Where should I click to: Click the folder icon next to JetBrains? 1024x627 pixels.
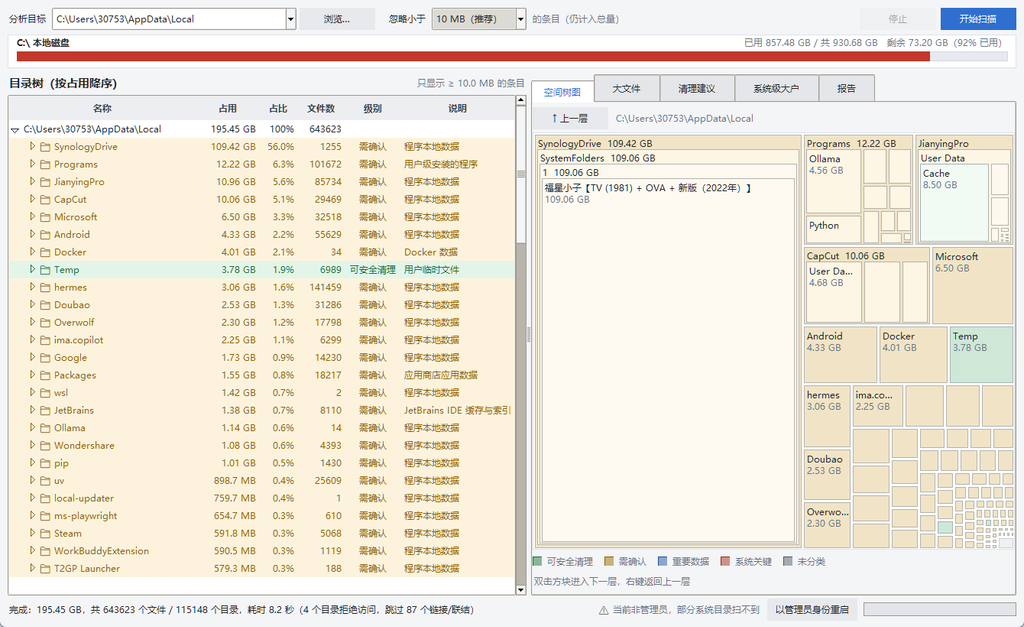pyautogui.click(x=45, y=411)
